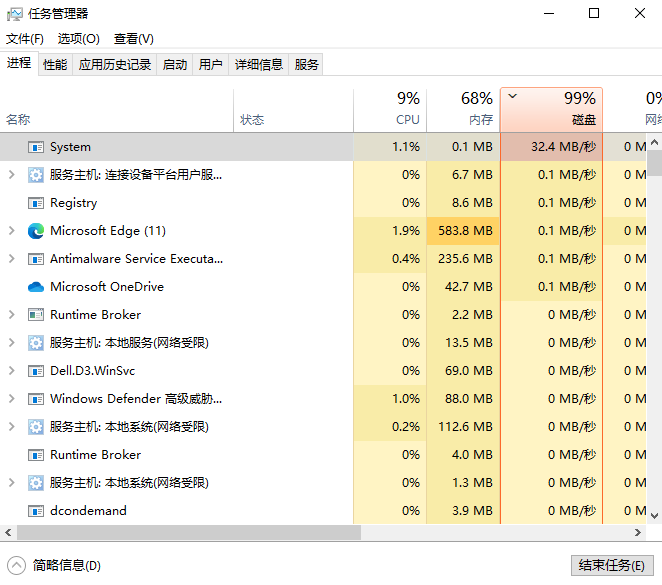The height and width of the screenshot is (585, 662).
Task: Switch to the 启动 tab
Action: pyautogui.click(x=175, y=65)
